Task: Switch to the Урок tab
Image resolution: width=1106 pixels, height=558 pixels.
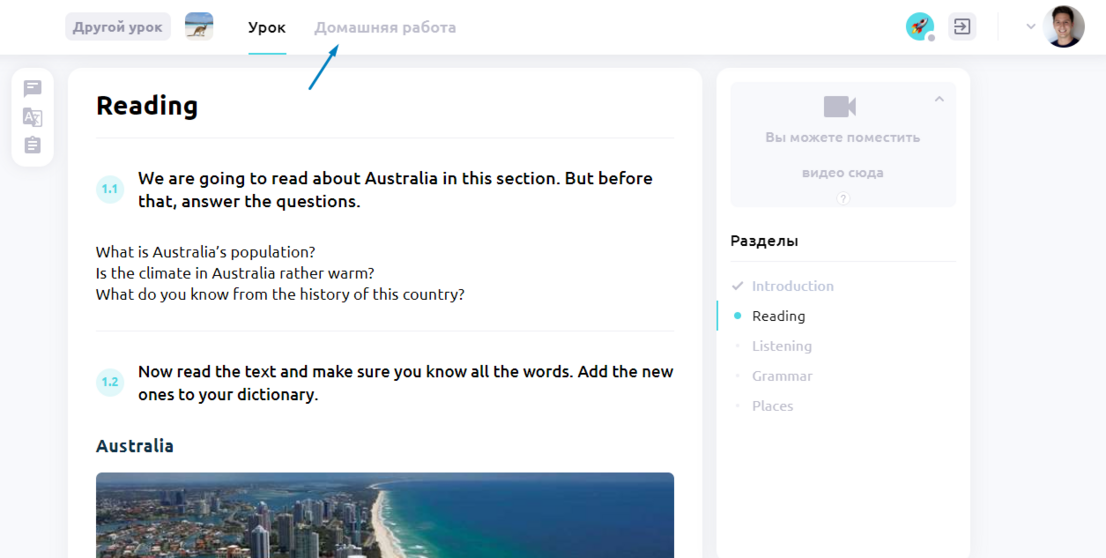Action: pyautogui.click(x=267, y=28)
